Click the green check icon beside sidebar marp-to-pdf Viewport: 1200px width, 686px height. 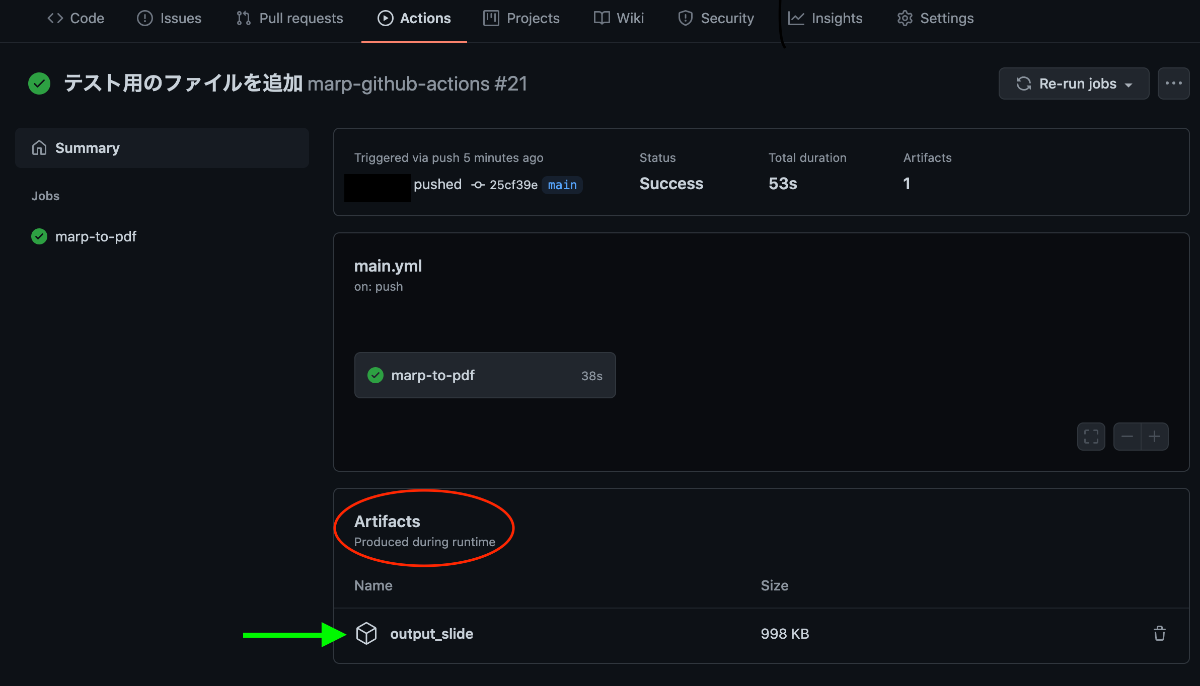pos(39,237)
